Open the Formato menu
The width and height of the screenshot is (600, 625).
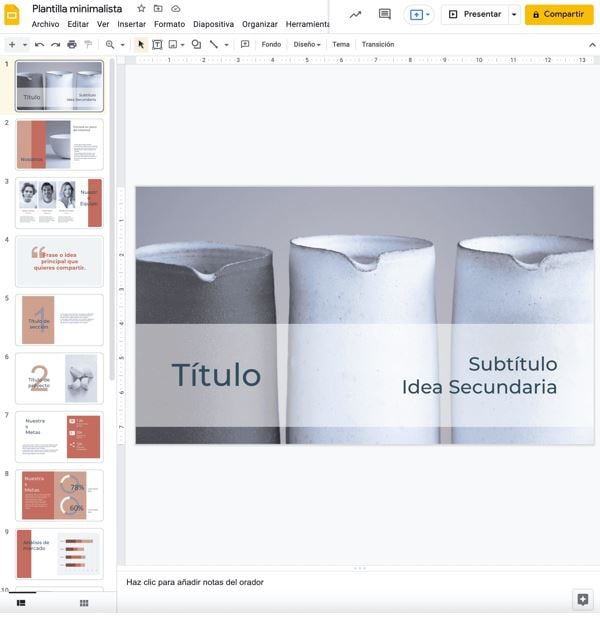169,24
